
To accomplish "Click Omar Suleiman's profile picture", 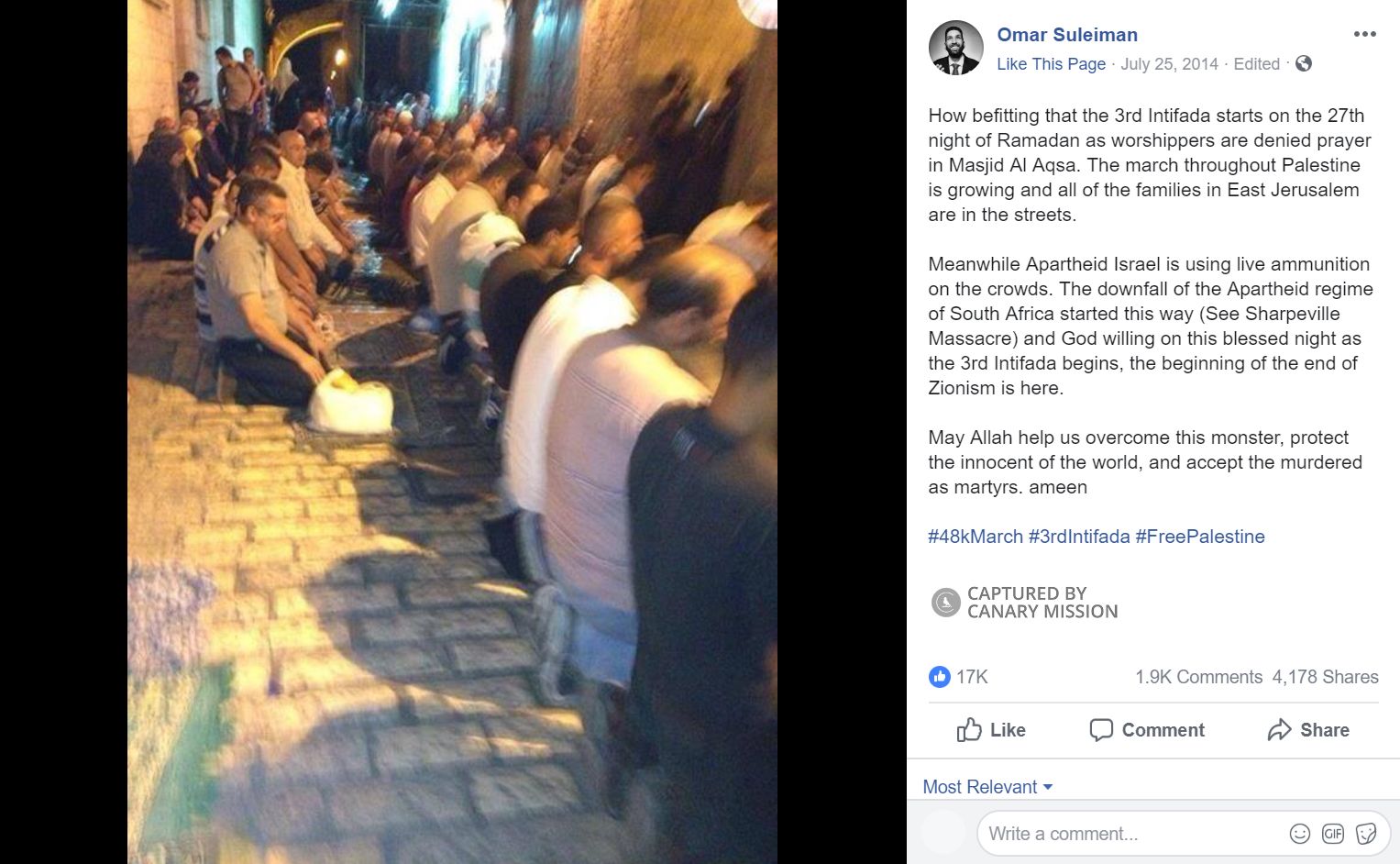I will (x=955, y=48).
